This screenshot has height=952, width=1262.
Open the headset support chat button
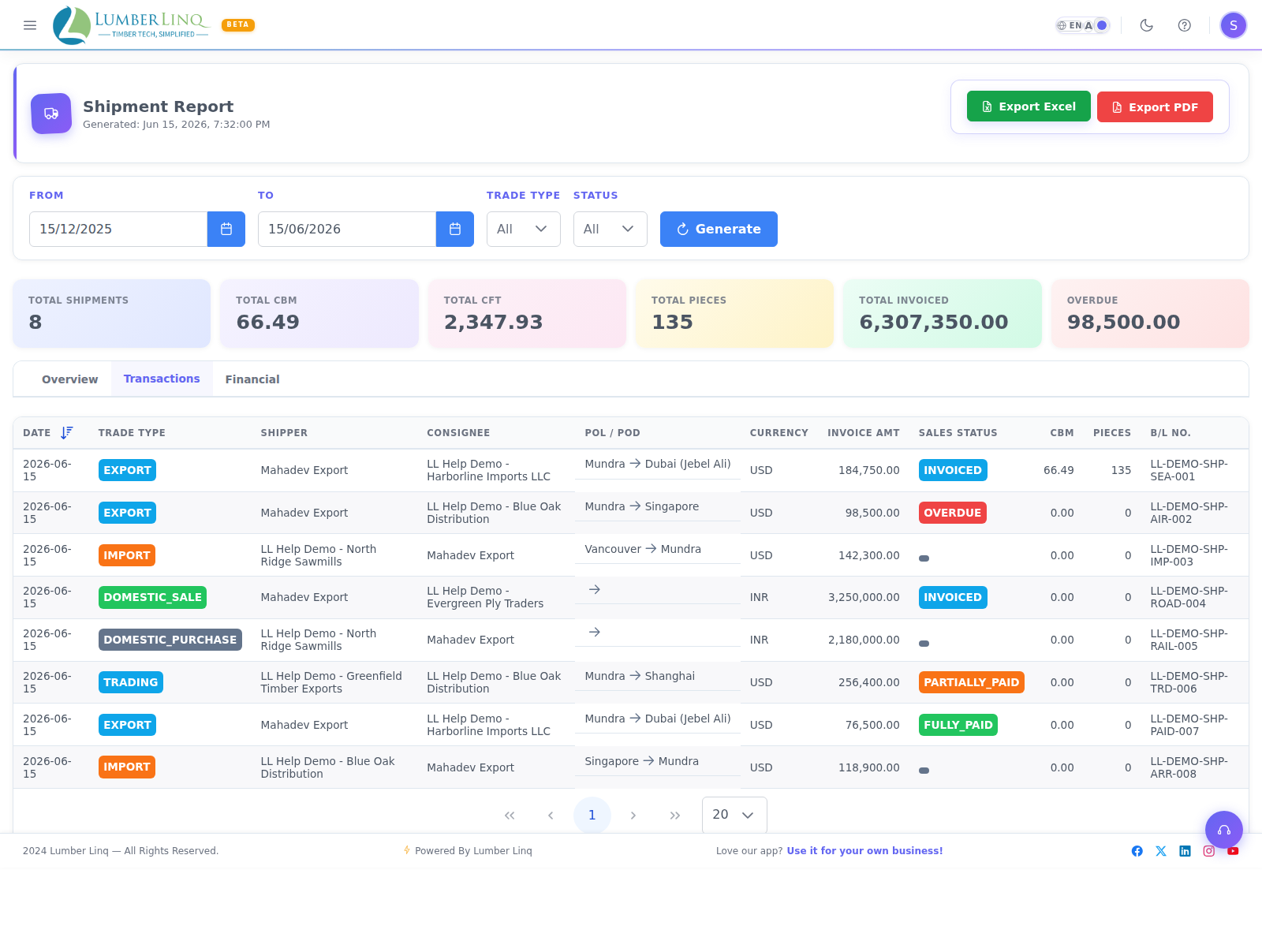point(1224,830)
